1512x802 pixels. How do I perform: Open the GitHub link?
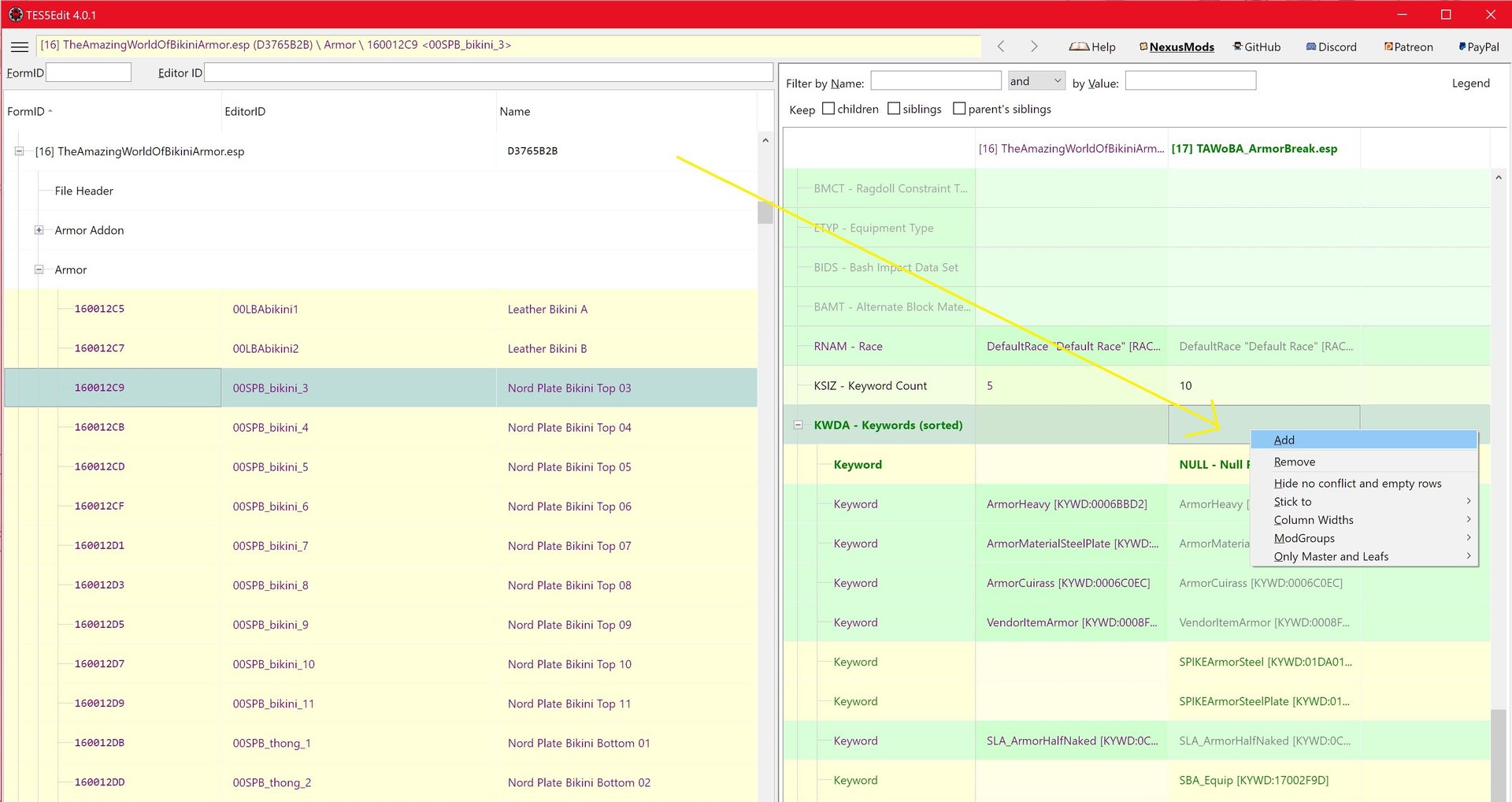click(1257, 47)
